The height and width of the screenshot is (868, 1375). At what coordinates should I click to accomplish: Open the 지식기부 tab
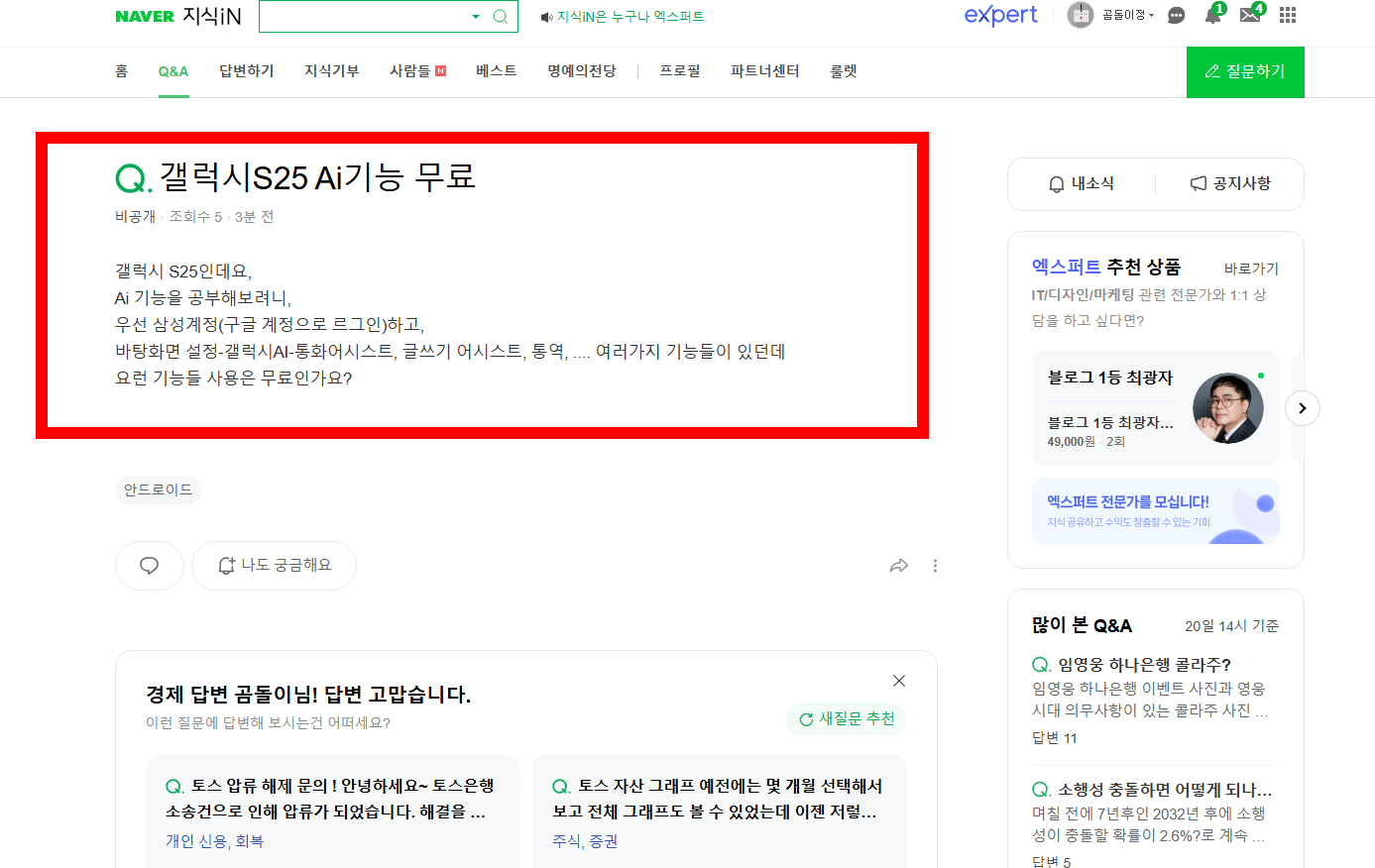point(332,71)
